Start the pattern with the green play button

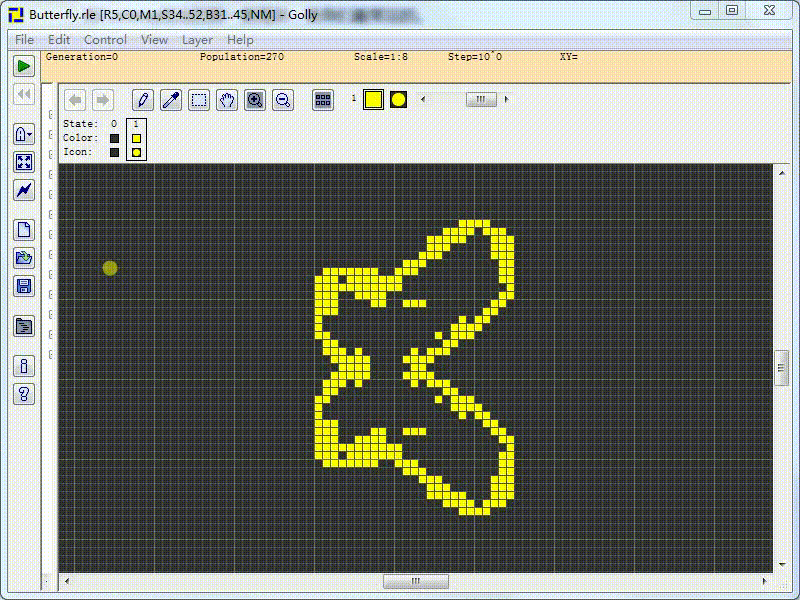[x=25, y=66]
